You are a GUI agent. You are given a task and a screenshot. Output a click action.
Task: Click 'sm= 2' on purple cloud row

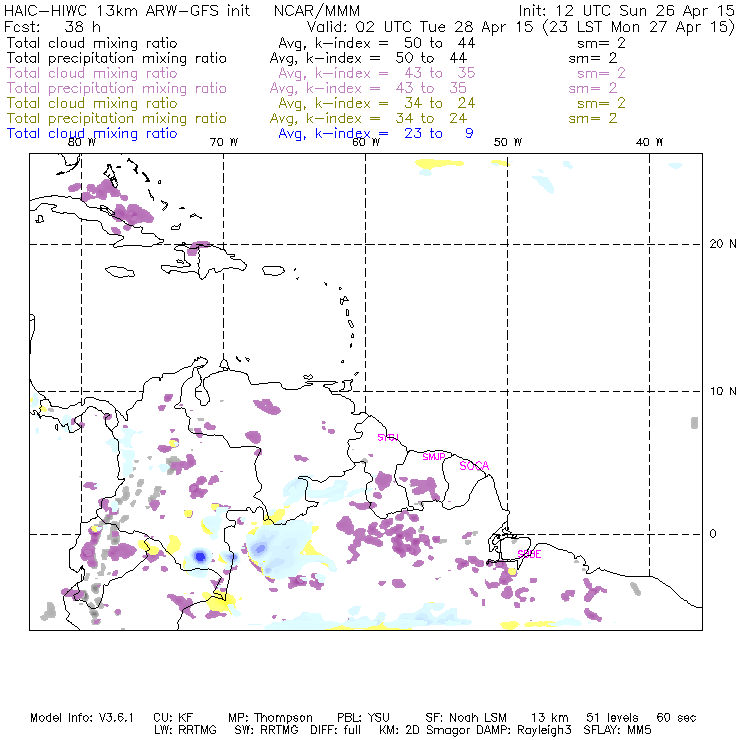pos(601,74)
